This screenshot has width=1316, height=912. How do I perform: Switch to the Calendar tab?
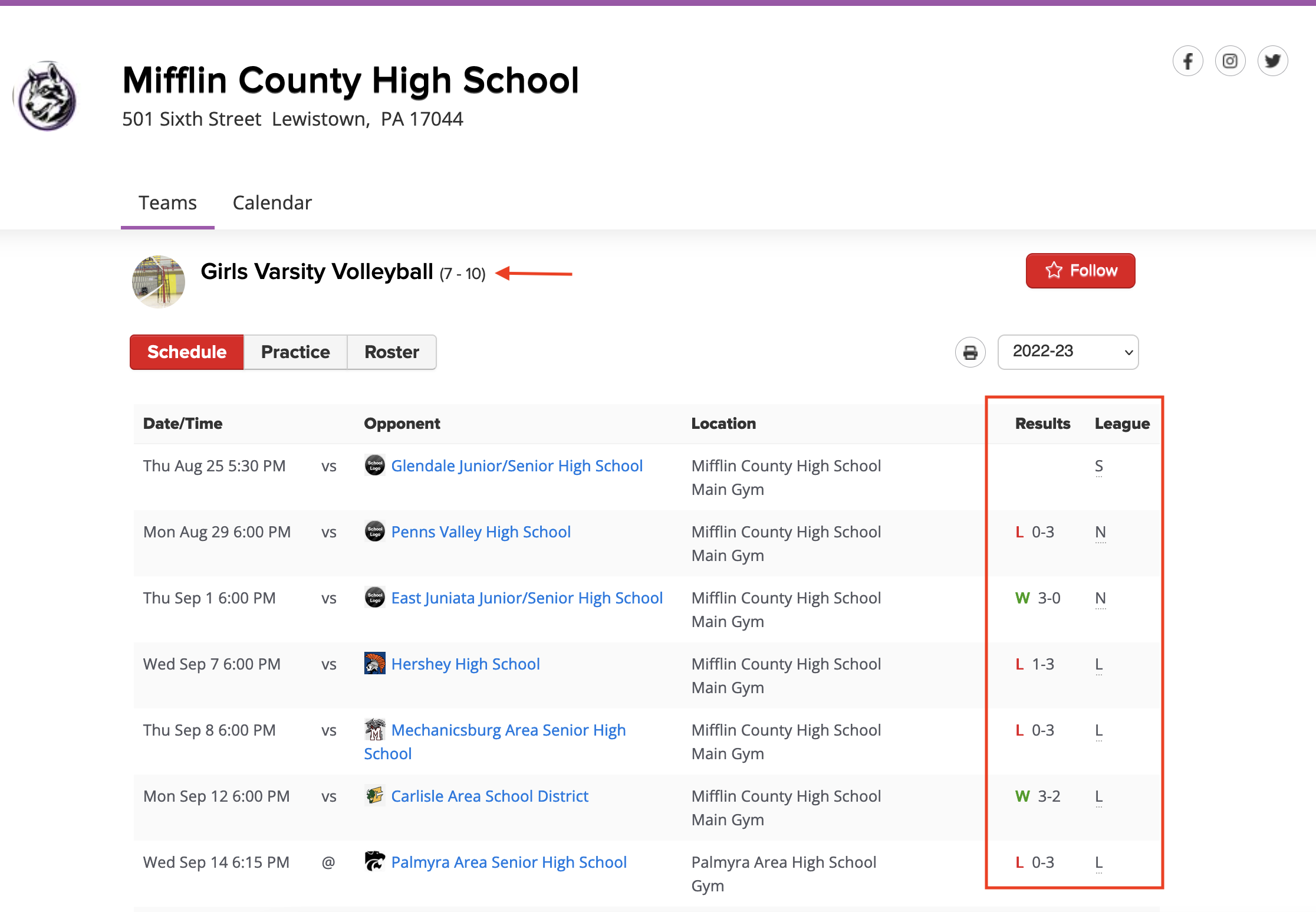[x=272, y=202]
